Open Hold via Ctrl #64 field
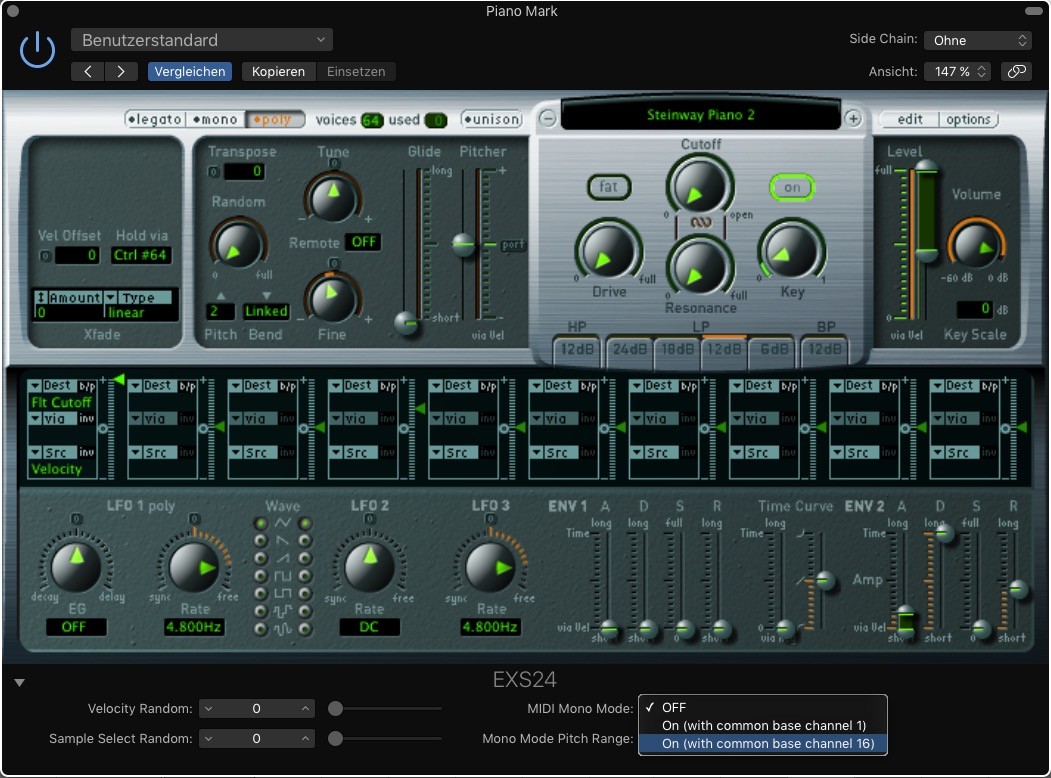Image resolution: width=1051 pixels, height=778 pixels. 140,255
